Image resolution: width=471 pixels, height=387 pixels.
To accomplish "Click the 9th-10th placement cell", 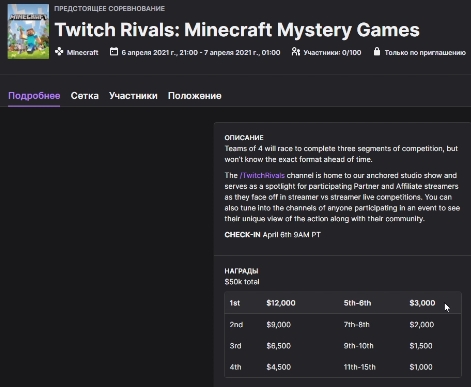I will (359, 346).
